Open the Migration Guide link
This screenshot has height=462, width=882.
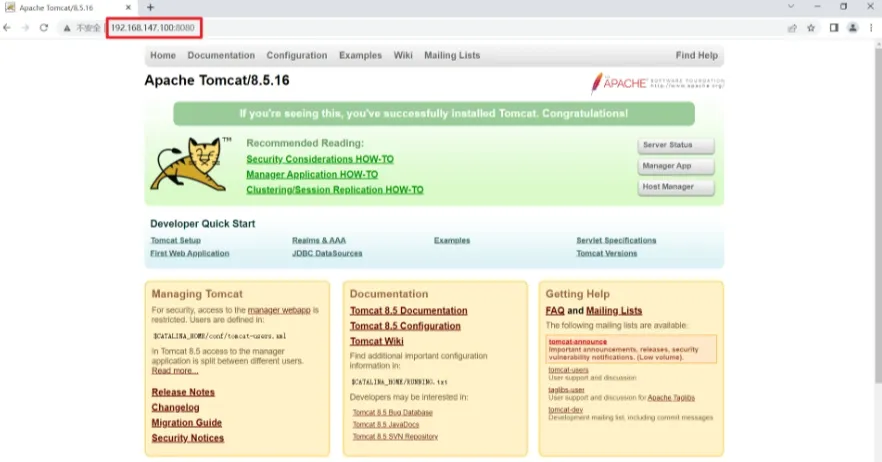tap(186, 423)
